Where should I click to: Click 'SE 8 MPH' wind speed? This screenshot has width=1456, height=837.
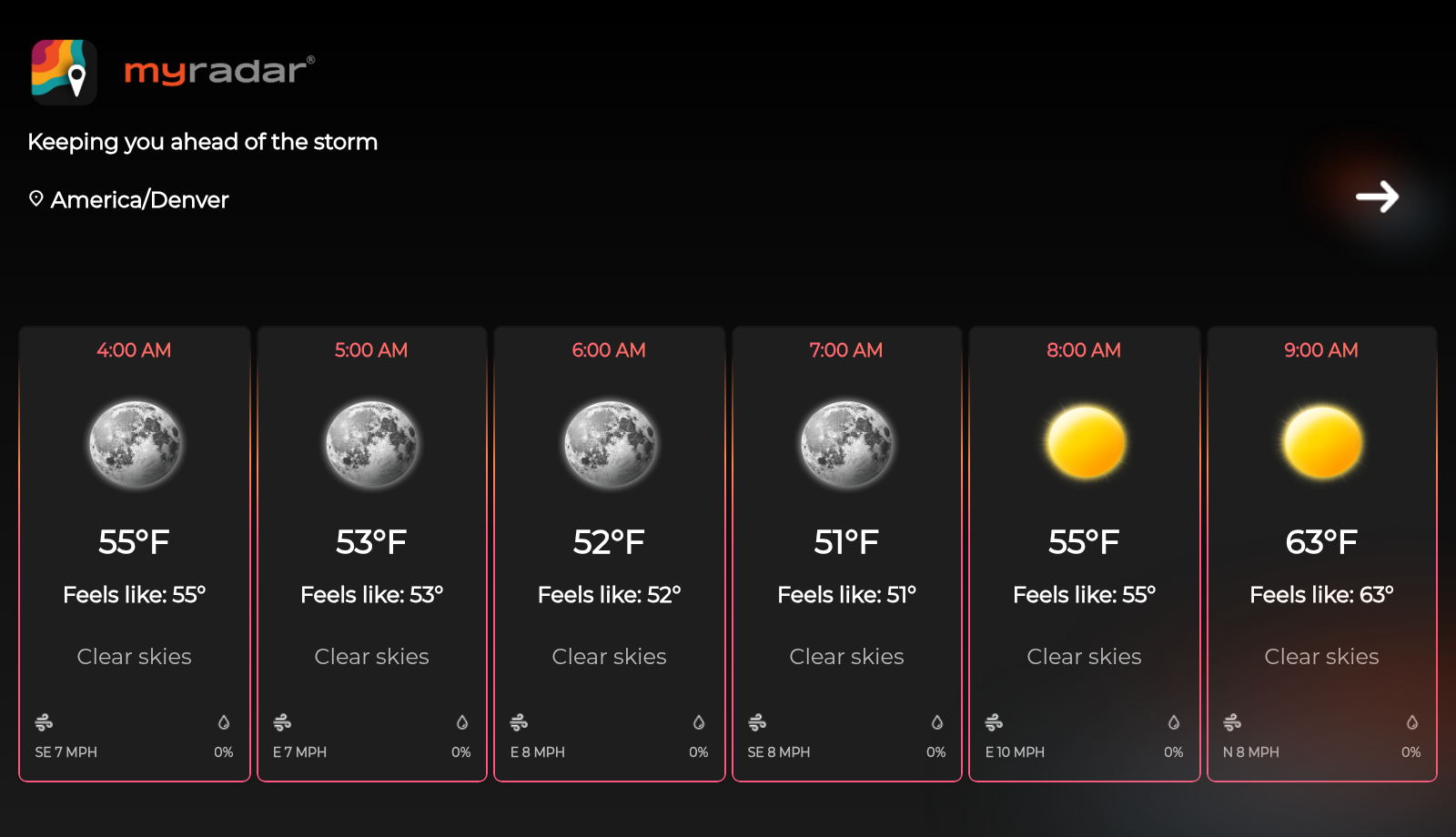coord(779,752)
